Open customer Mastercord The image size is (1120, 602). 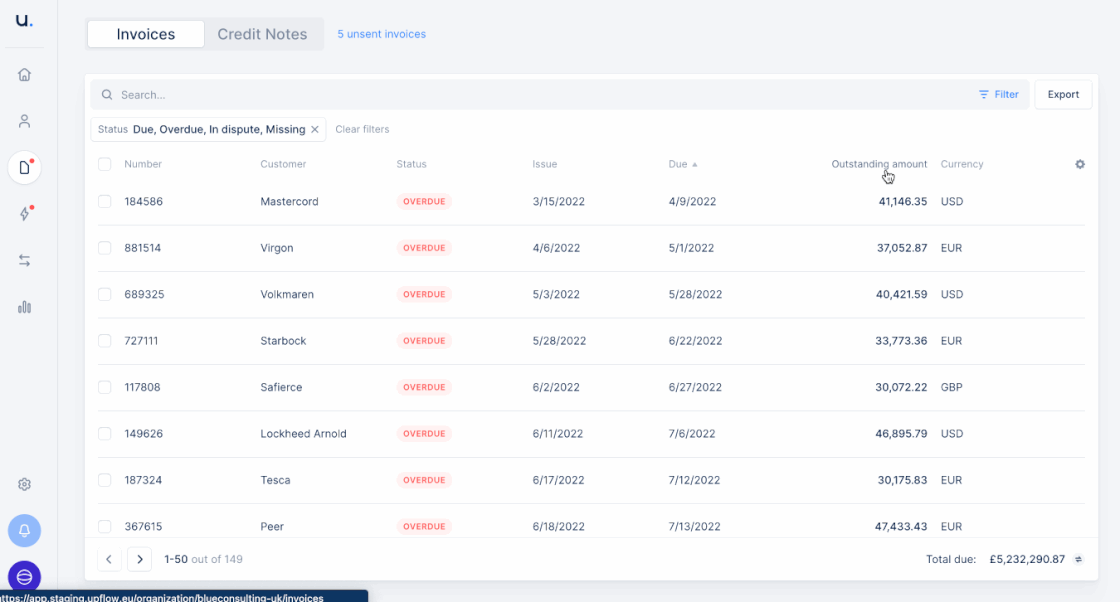tap(289, 201)
